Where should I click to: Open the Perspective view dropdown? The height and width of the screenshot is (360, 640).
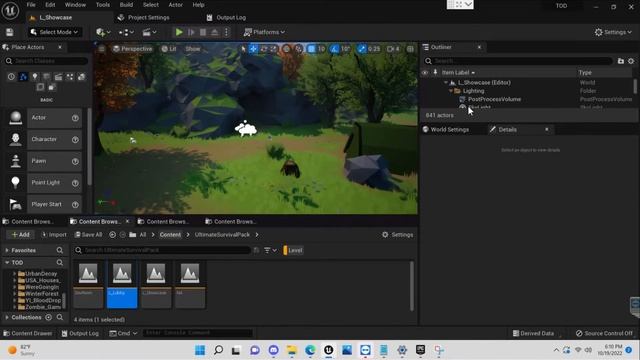tap(133, 49)
